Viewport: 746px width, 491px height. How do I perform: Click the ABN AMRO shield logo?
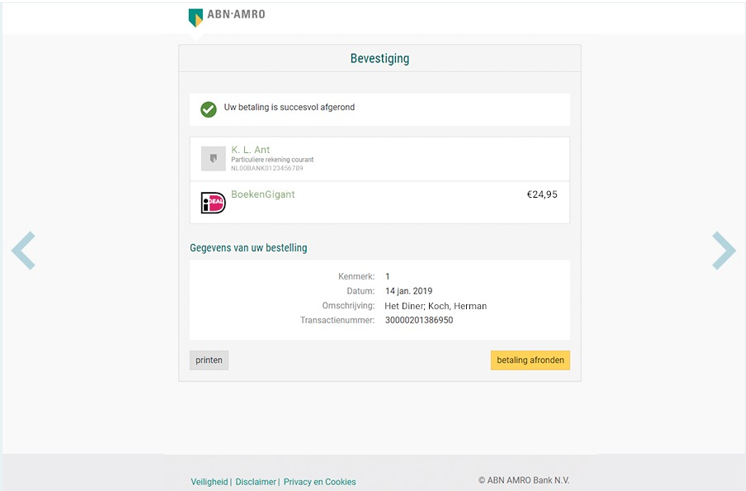pos(196,18)
